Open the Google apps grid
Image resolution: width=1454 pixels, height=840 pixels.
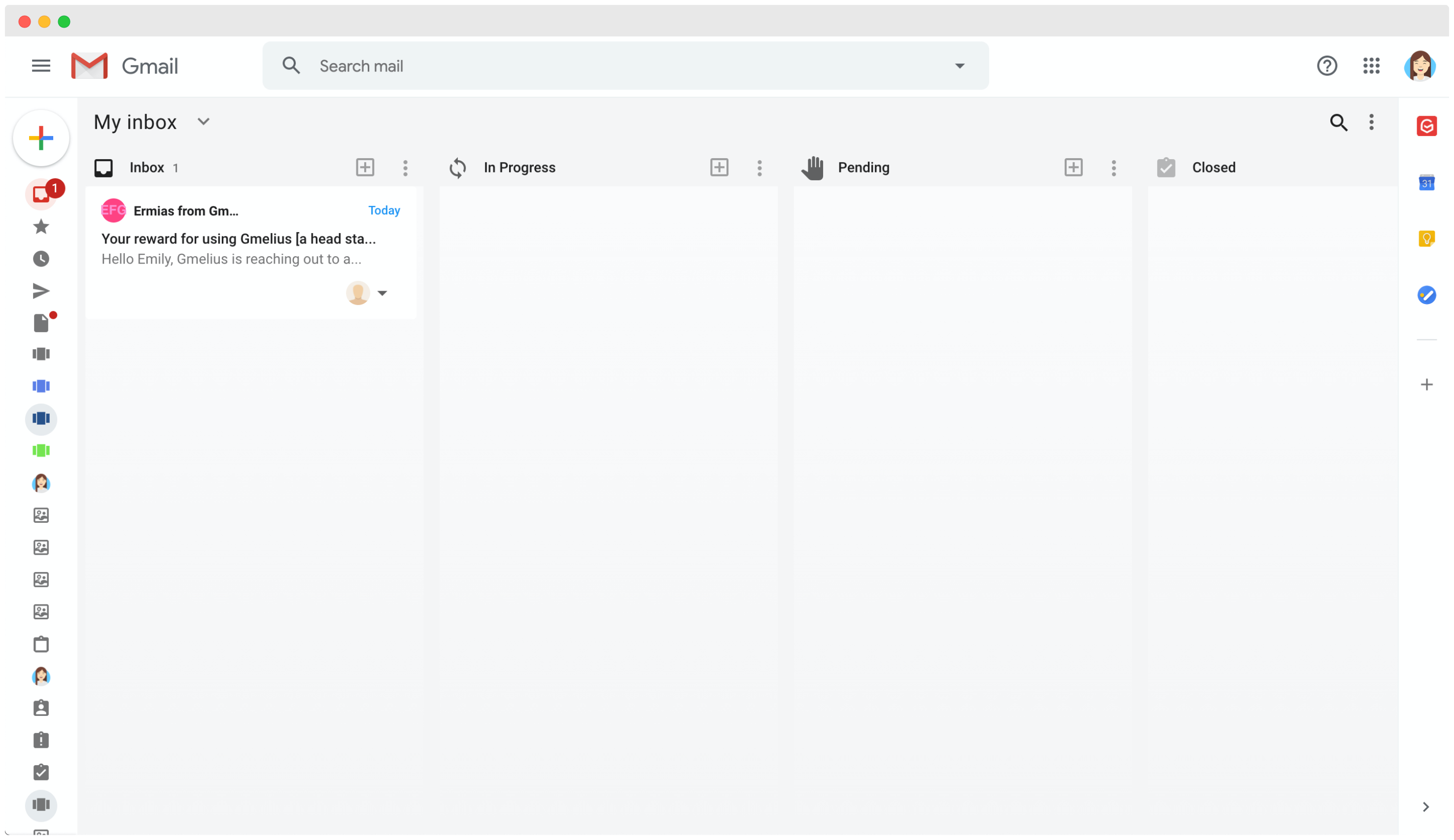[1371, 66]
